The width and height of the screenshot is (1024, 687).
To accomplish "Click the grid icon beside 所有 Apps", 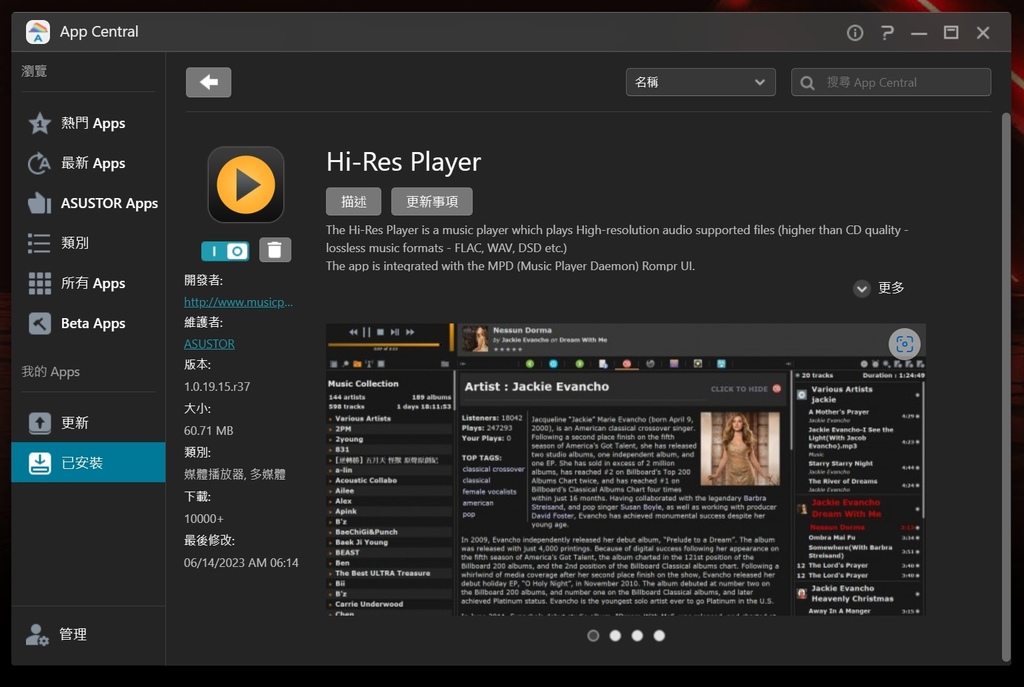I will pyautogui.click(x=39, y=283).
